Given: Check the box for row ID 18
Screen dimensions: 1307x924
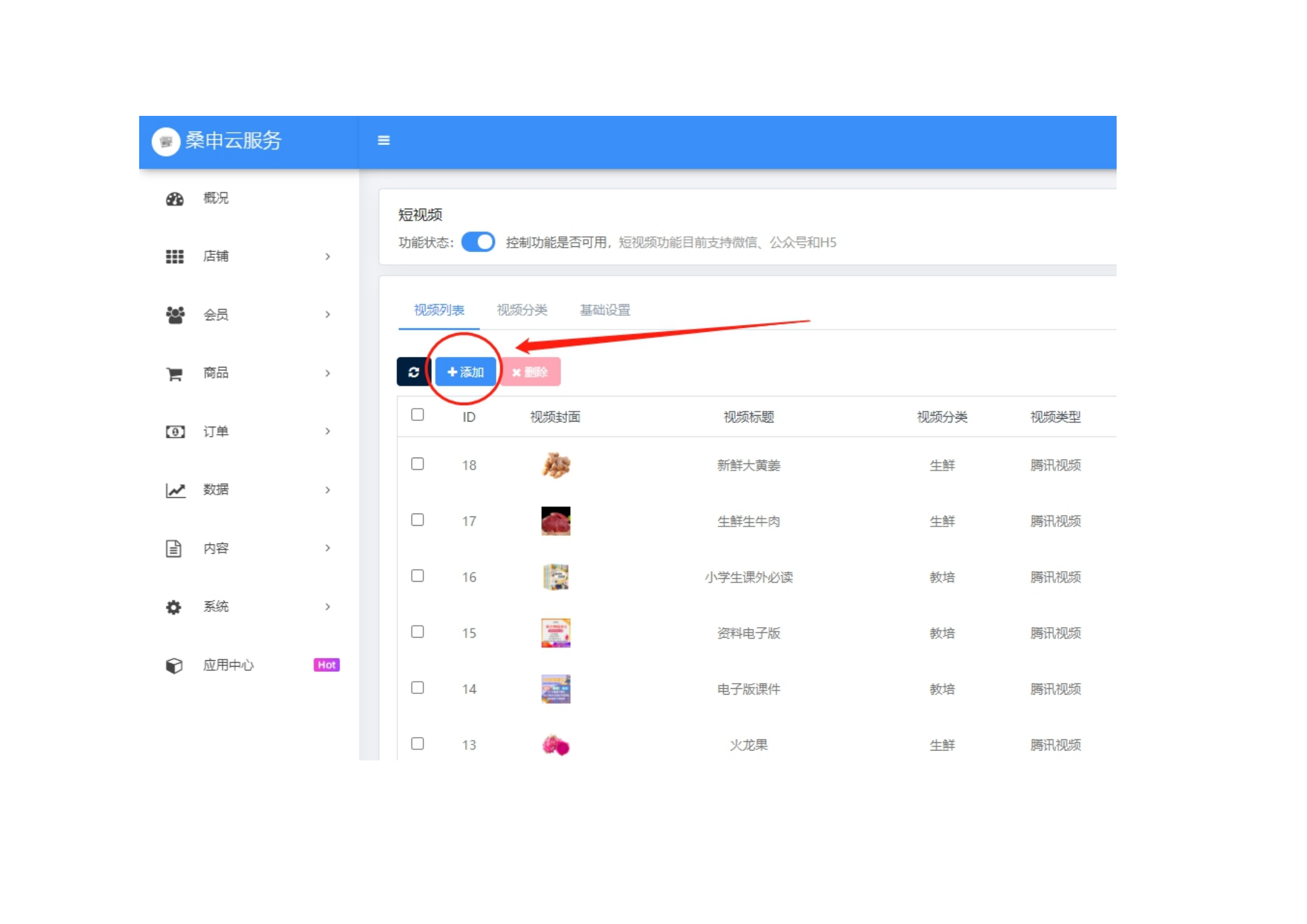Looking at the screenshot, I should 417,464.
